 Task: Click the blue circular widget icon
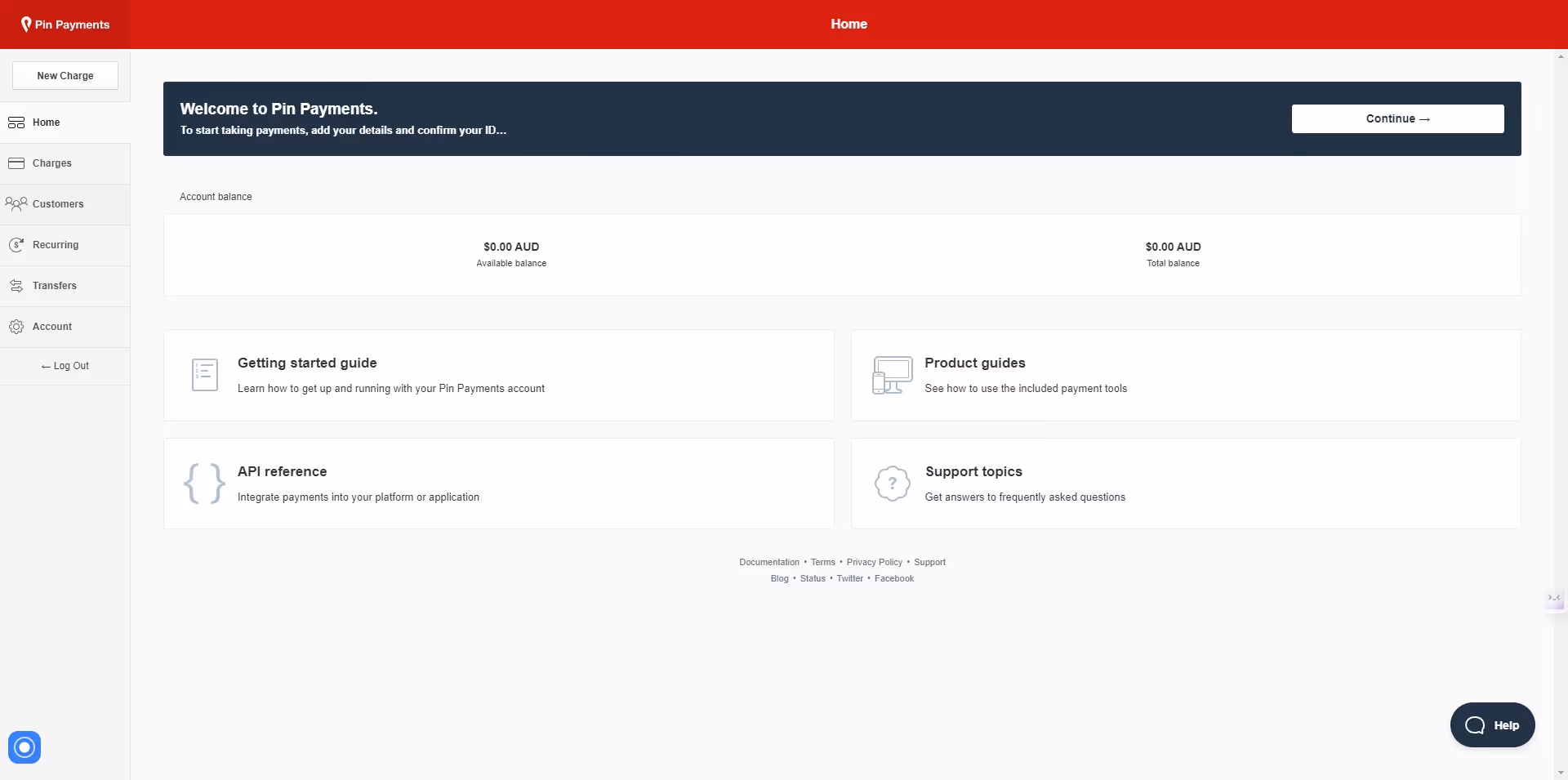(x=24, y=747)
